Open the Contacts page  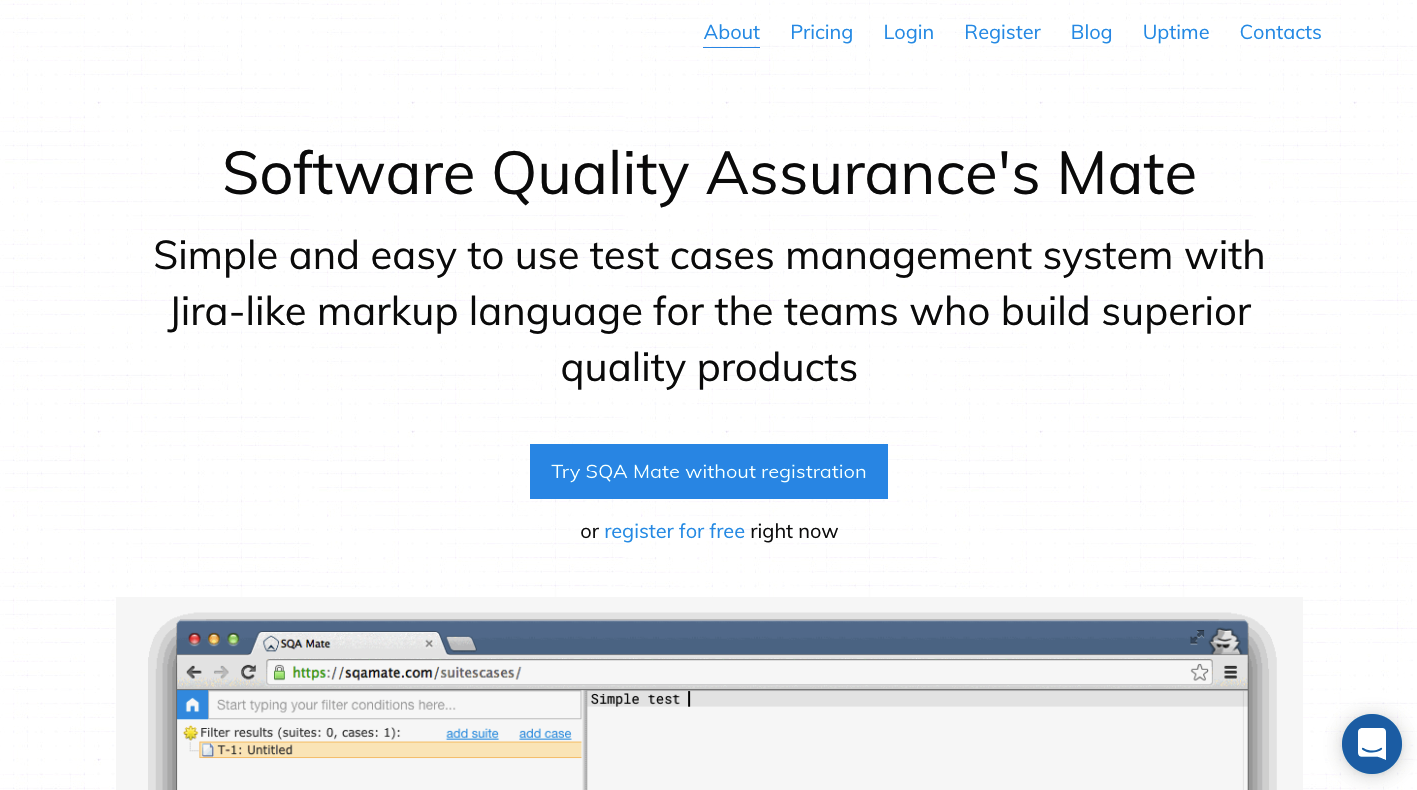click(x=1280, y=32)
